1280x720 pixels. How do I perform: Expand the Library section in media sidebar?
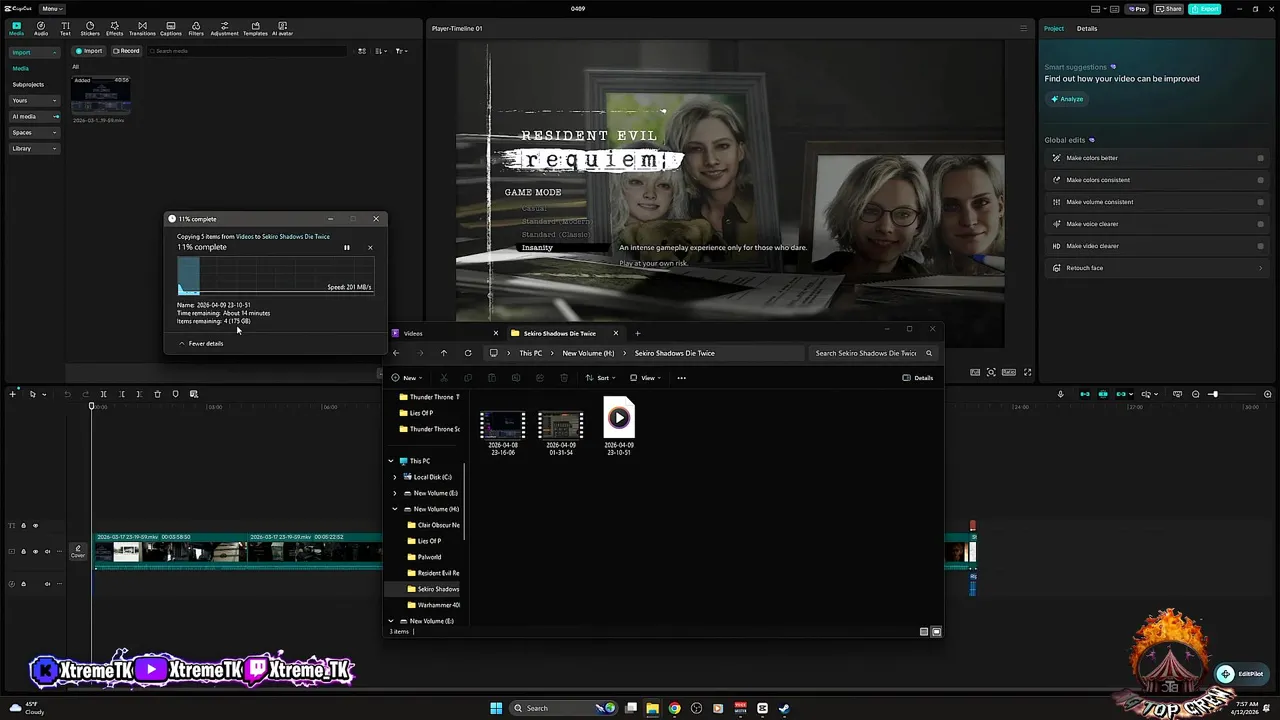click(x=33, y=148)
